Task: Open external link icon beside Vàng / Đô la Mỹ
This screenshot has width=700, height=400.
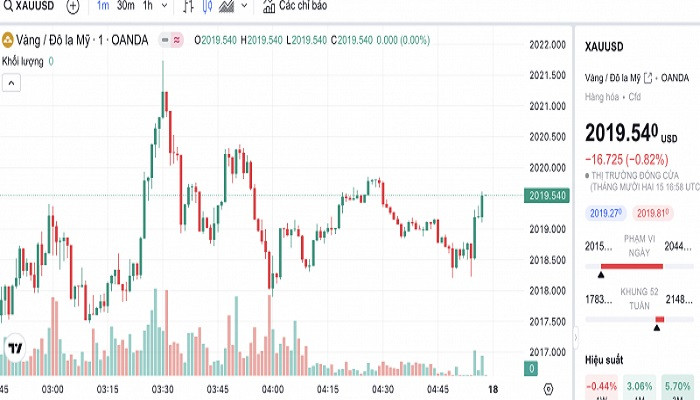Action: (x=648, y=78)
